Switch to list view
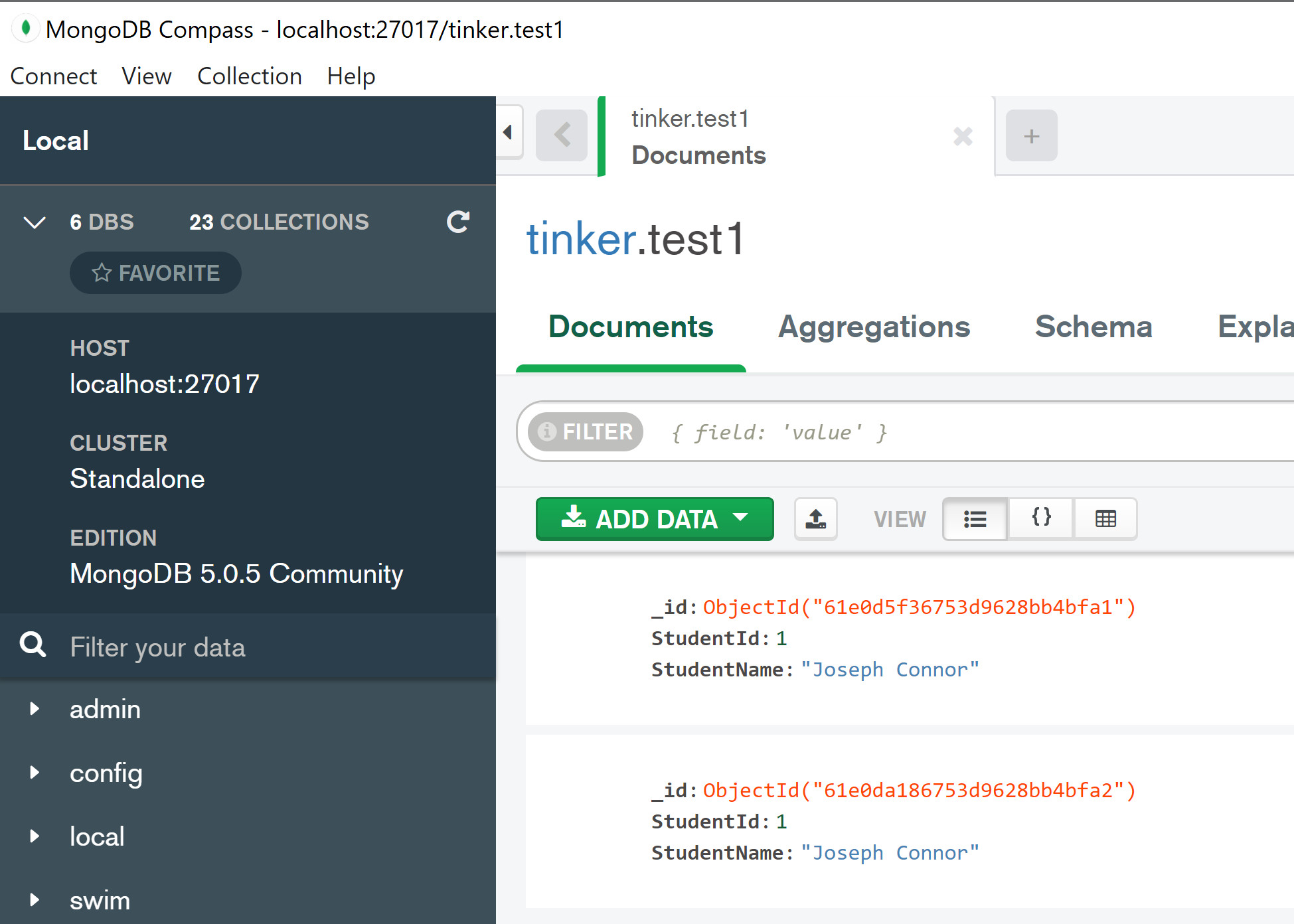The width and height of the screenshot is (1294, 924). pos(975,518)
